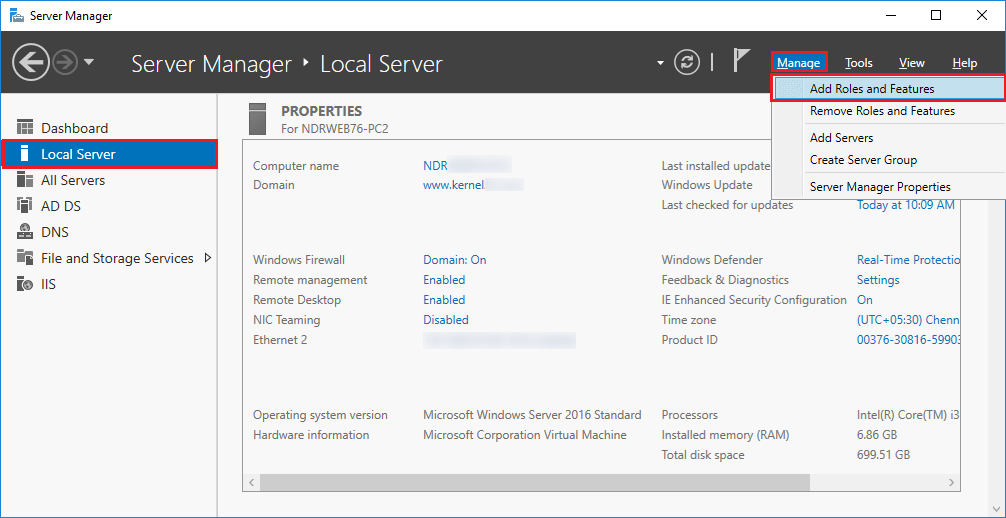Click the Product ID 00376 link

908,340
